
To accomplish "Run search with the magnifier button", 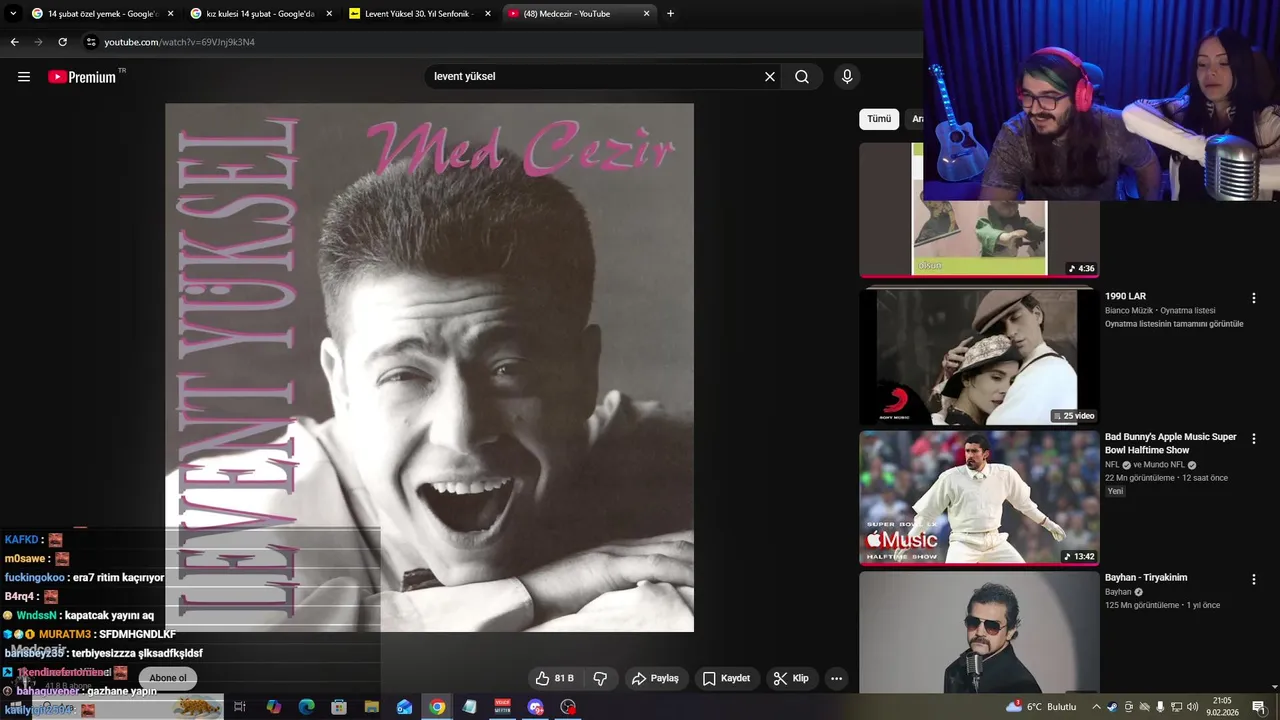I will (802, 77).
